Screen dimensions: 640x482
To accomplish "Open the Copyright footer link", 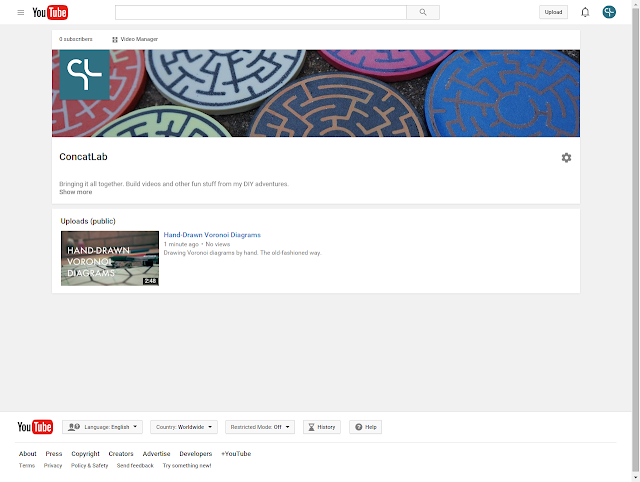I will 85,453.
